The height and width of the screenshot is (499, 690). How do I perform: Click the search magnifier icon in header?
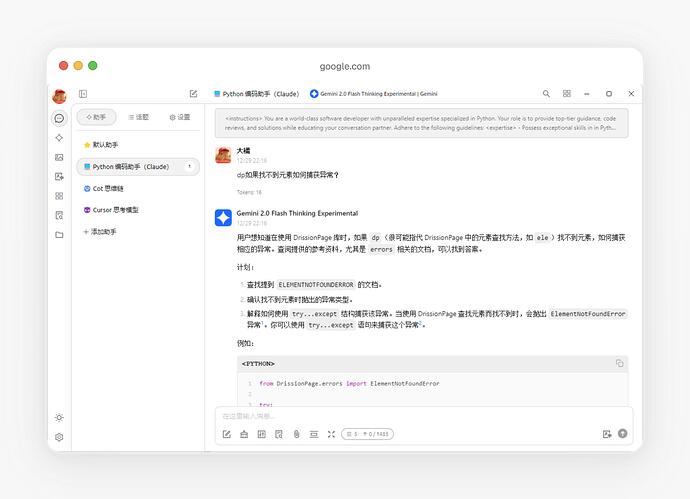tap(546, 94)
